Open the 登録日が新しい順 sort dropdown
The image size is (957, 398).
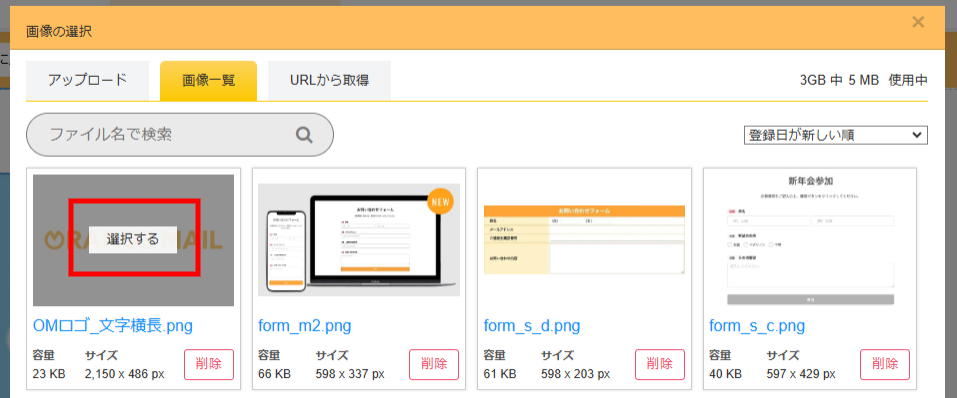[836, 136]
